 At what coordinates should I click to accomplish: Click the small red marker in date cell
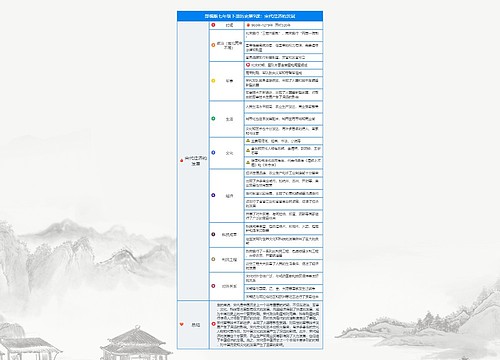(x=248, y=25)
